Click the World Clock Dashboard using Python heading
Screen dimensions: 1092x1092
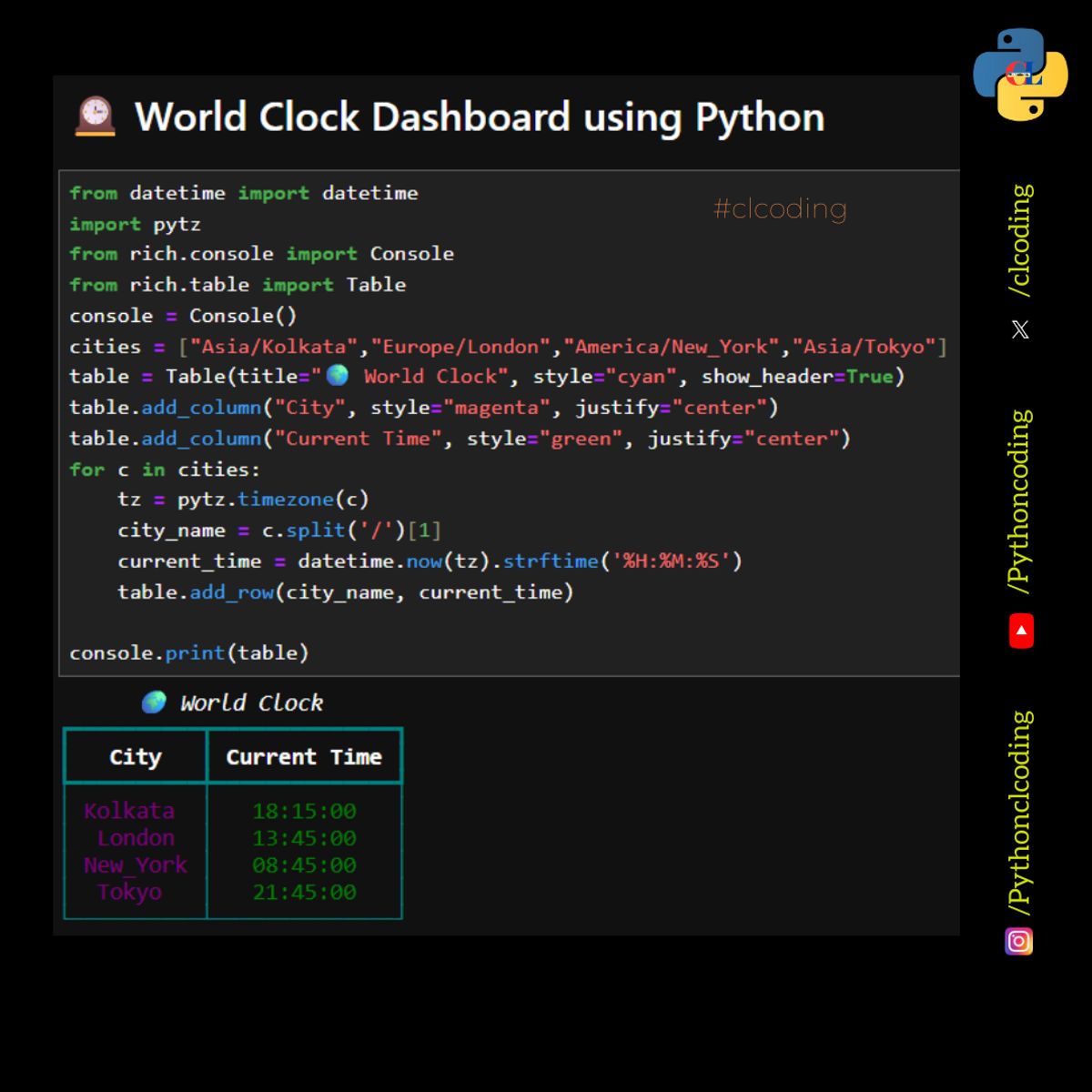coord(480,117)
